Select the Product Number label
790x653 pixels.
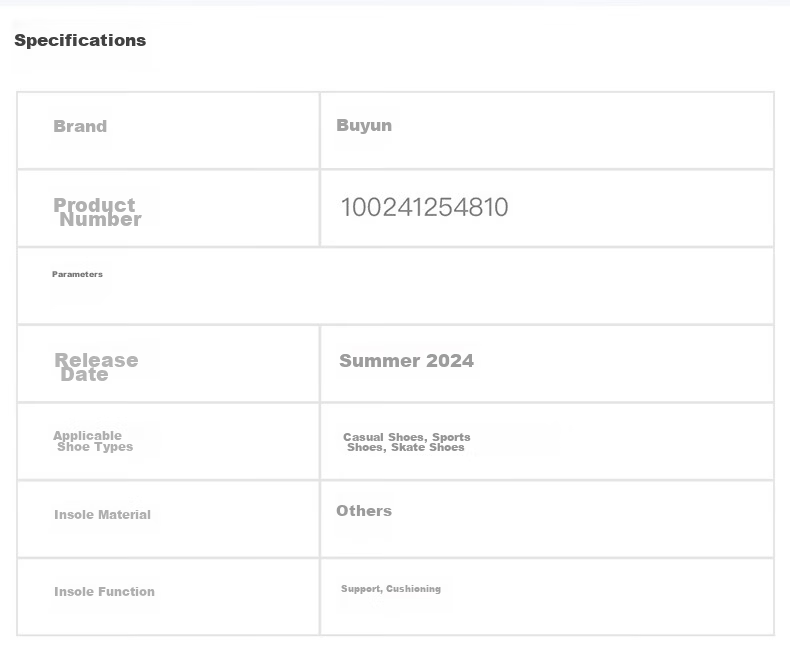pyautogui.click(x=97, y=212)
